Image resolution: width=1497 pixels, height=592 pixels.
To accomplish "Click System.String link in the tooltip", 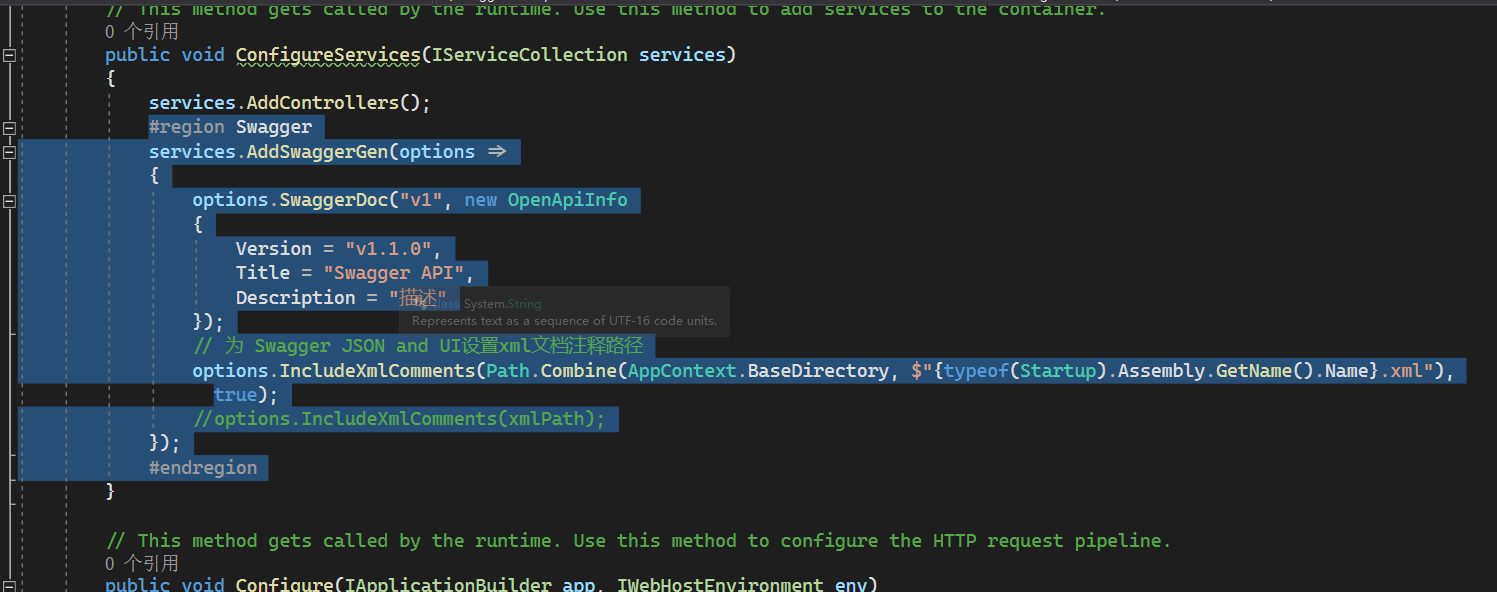I will click(x=503, y=303).
